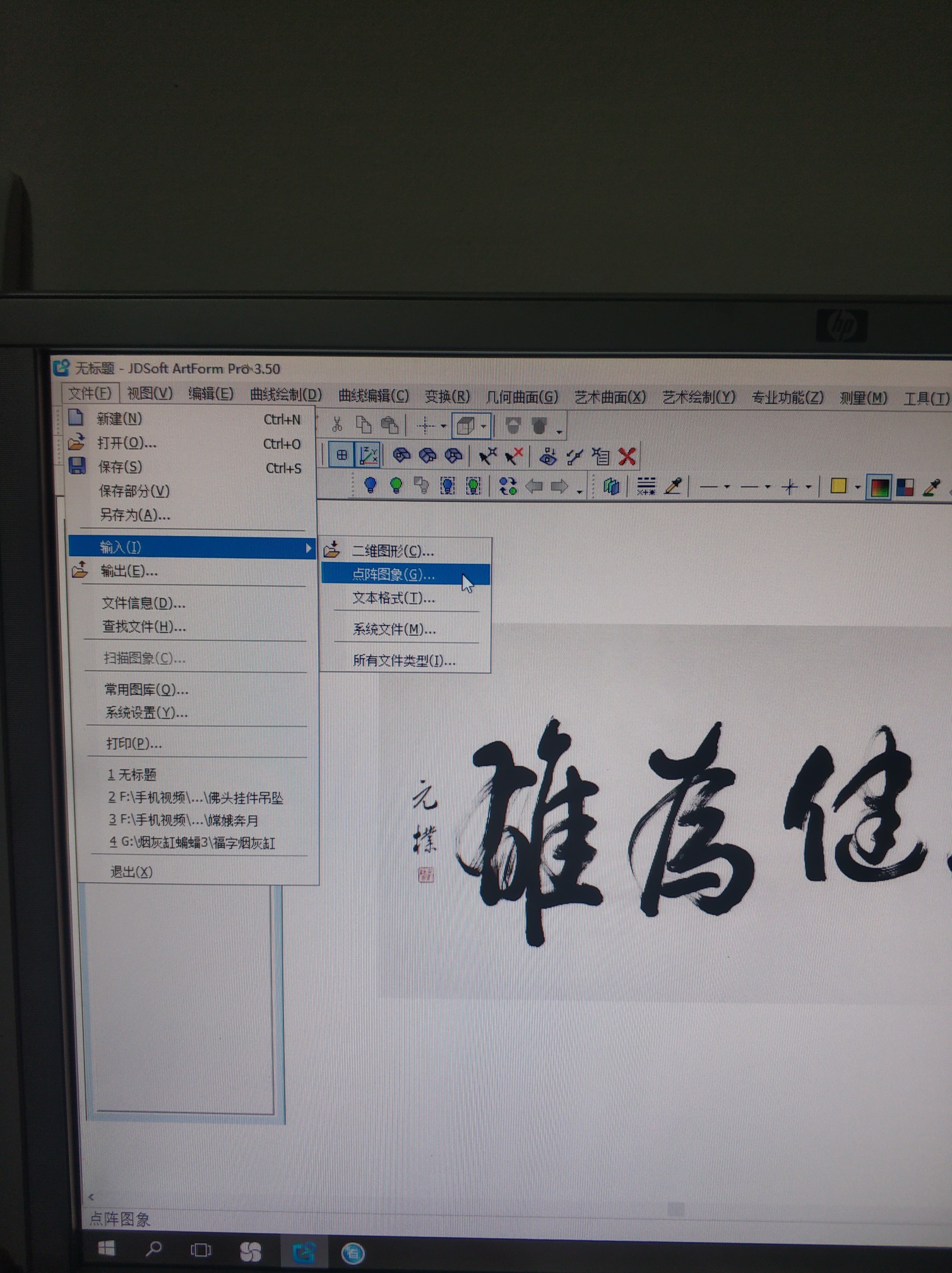The image size is (952, 1273).
Task: Click the gray overlapping bulbs icon
Action: click(421, 486)
